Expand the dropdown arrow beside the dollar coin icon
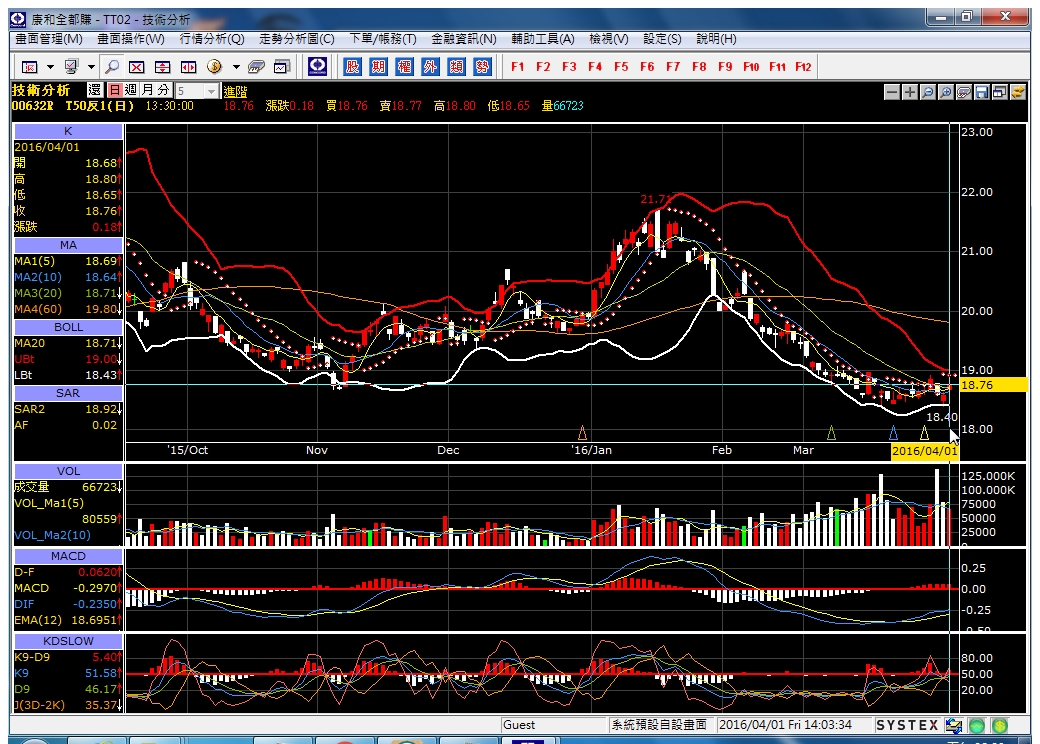 (236, 67)
